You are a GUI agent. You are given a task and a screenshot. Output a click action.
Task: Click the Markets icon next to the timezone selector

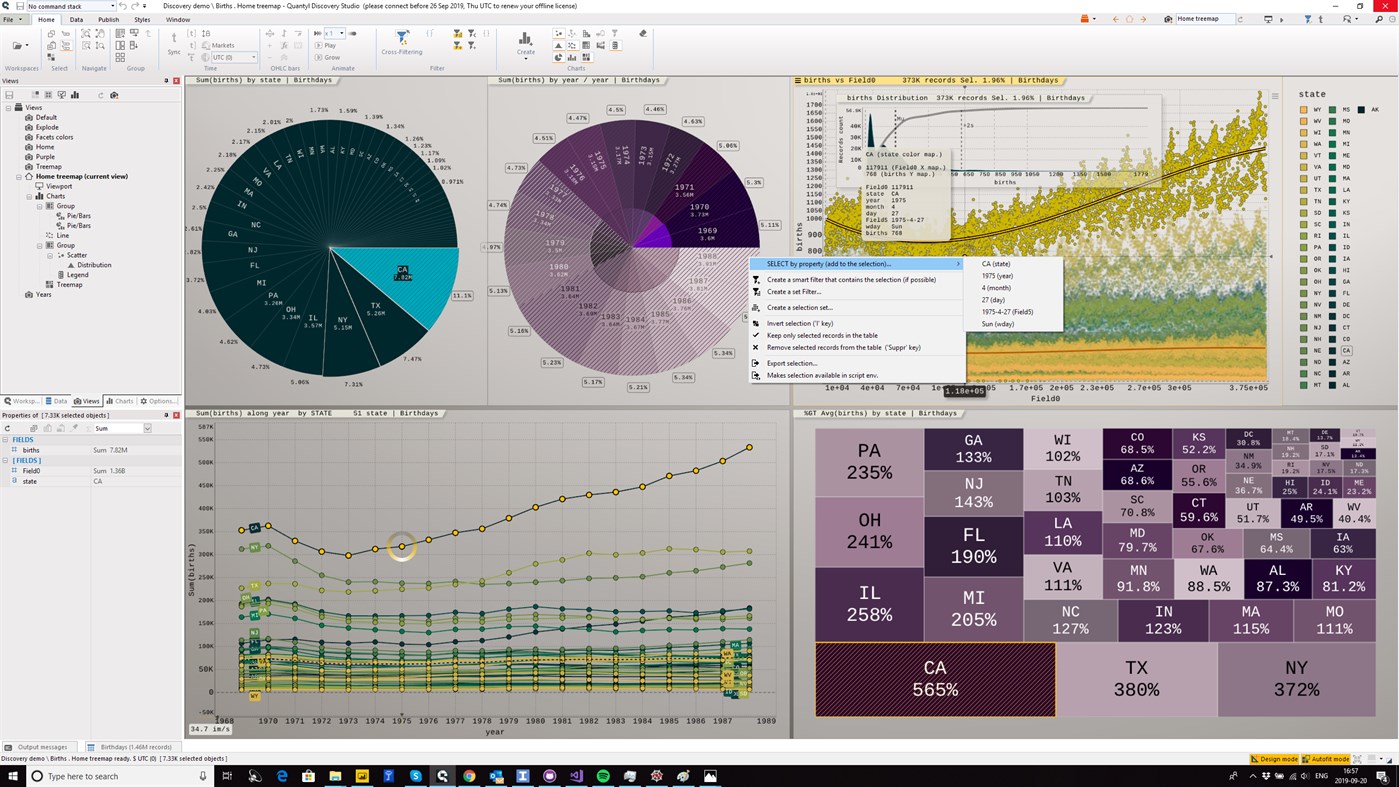pyautogui.click(x=206, y=45)
